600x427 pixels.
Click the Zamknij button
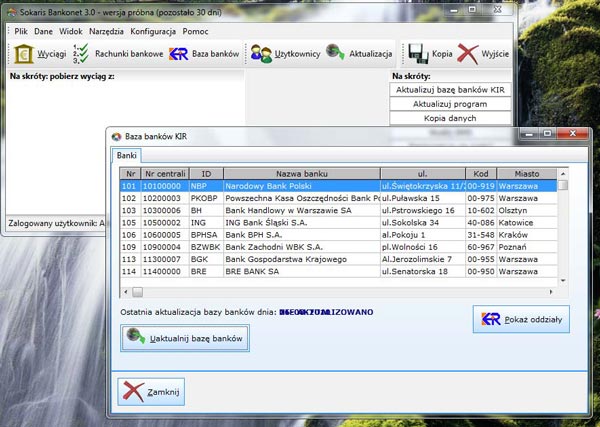point(151,392)
